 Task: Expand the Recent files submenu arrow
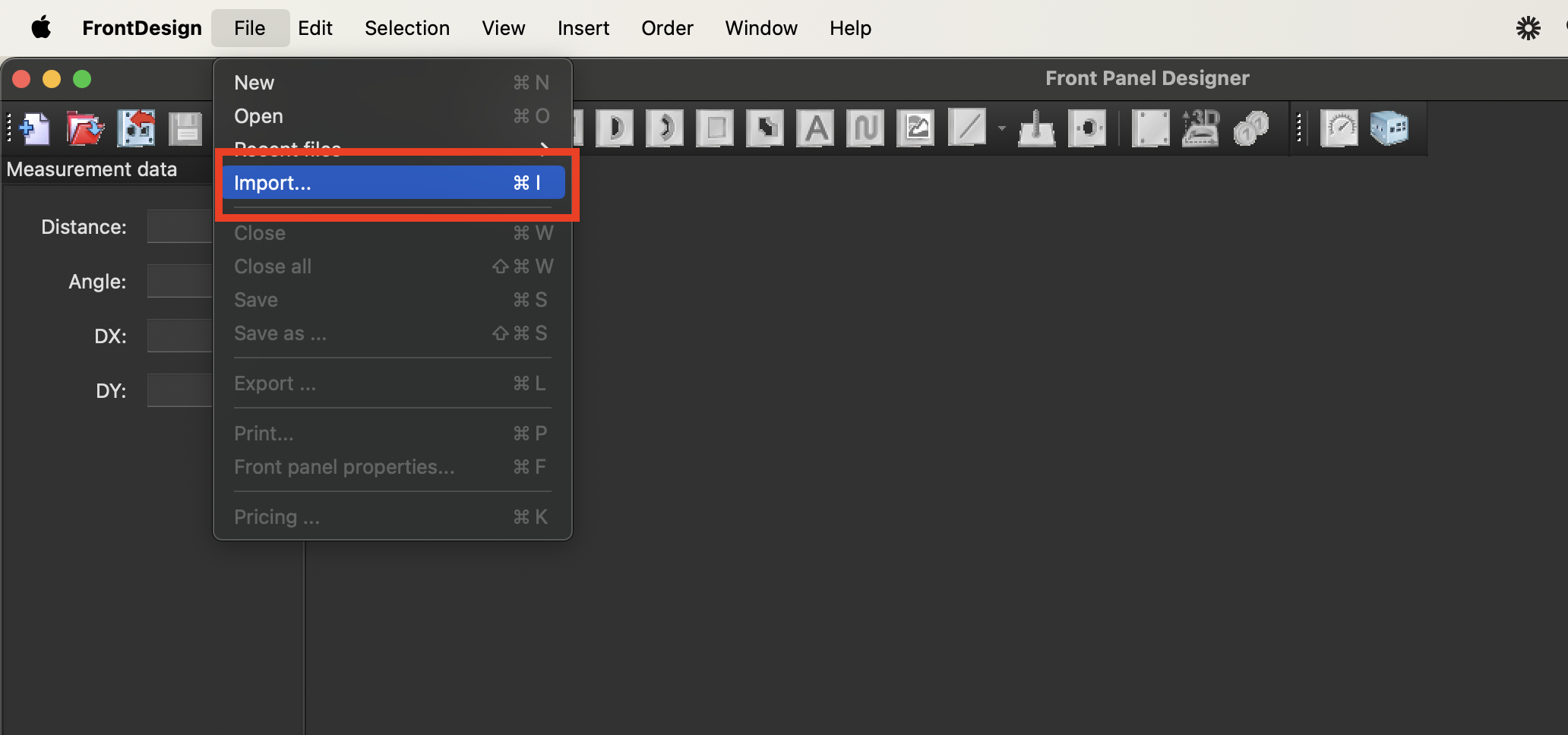point(544,147)
